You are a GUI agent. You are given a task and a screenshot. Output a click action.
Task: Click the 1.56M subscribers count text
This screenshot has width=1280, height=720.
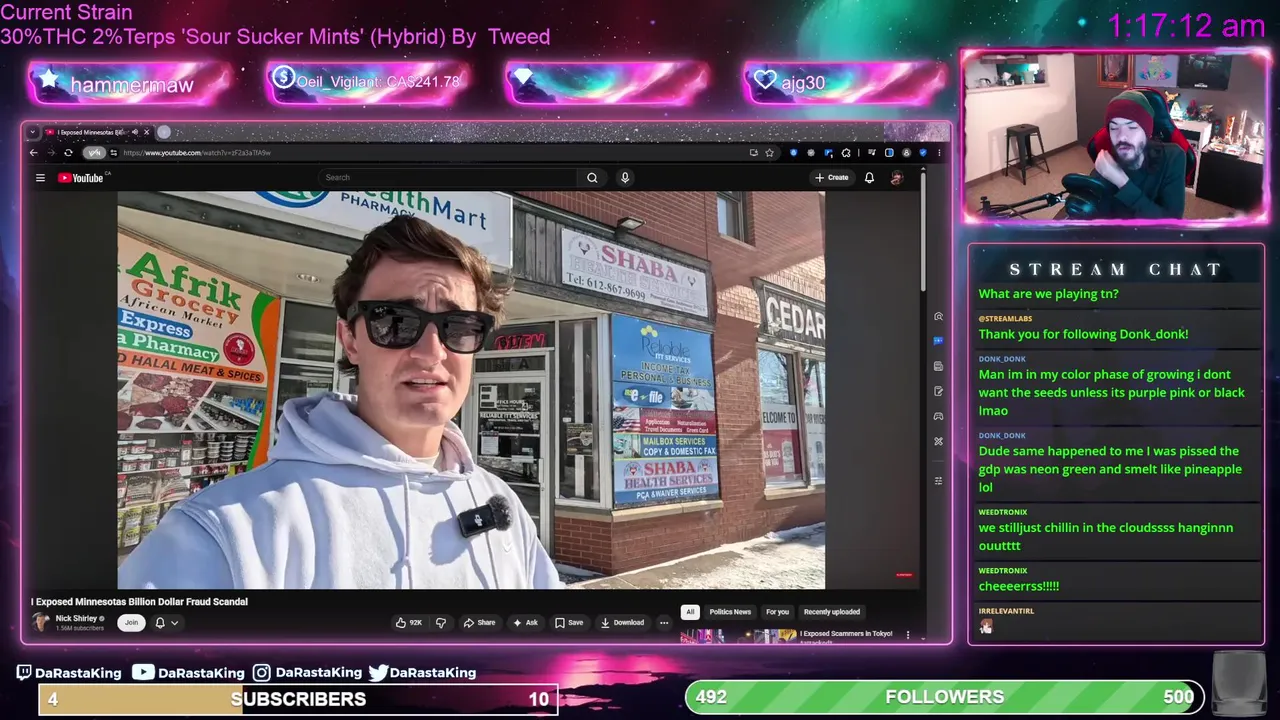point(79,628)
